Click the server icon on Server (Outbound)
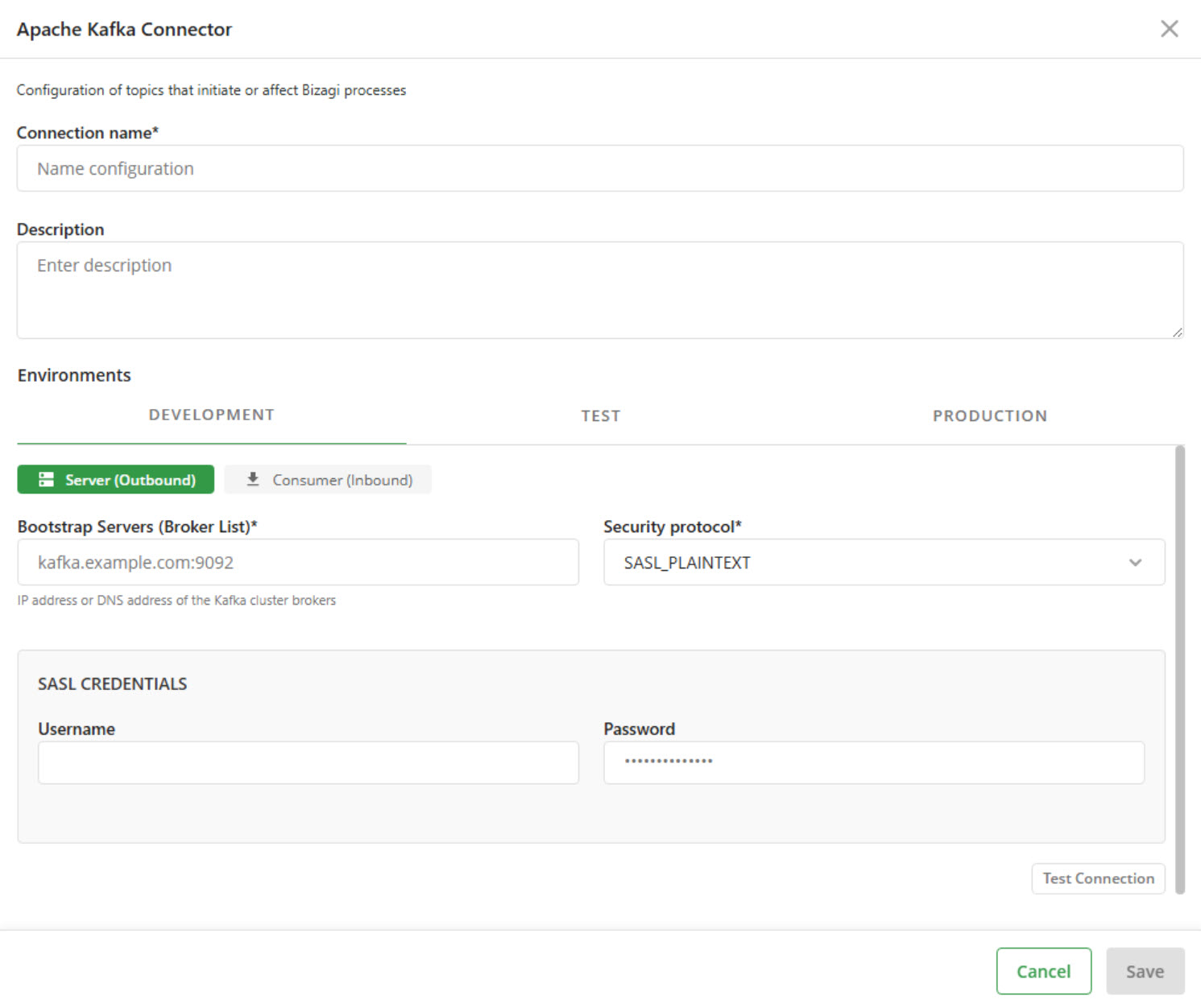Screen dimensions: 1201x1008 click(47, 480)
